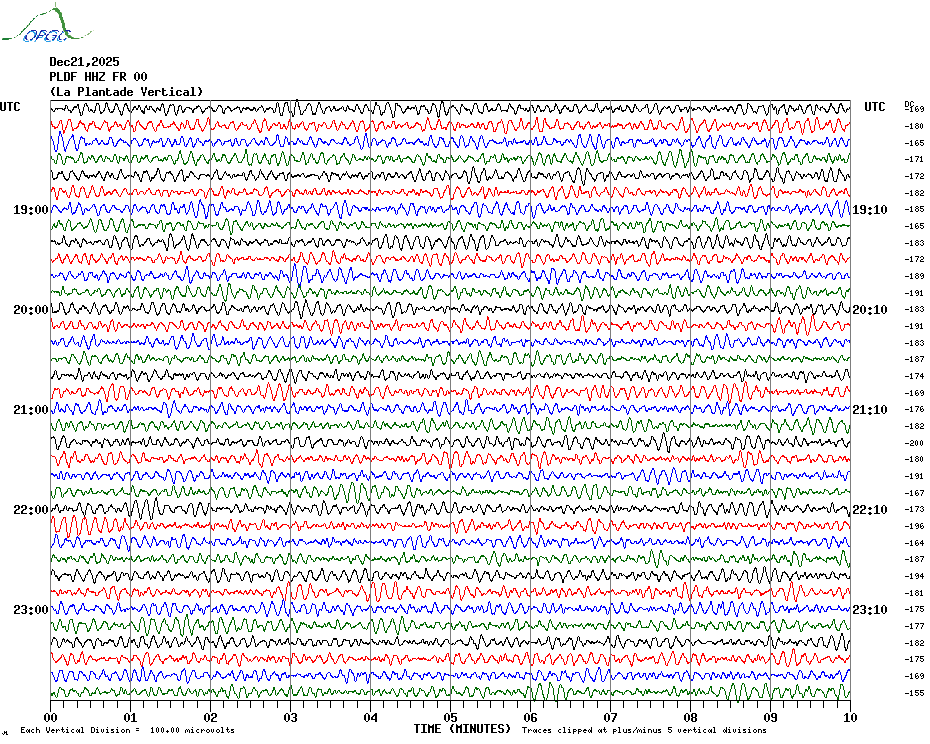
Task: Click the DC offset value '-155'
Action: pyautogui.click(x=914, y=693)
